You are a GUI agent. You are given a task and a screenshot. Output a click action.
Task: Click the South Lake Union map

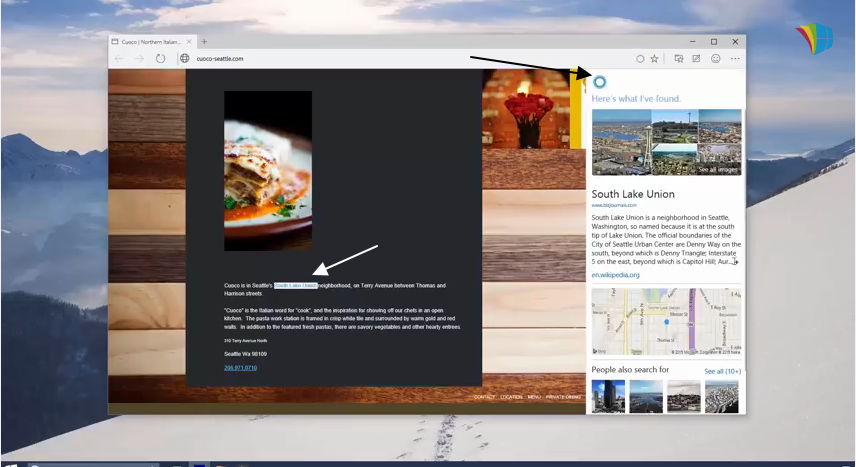[x=667, y=322]
